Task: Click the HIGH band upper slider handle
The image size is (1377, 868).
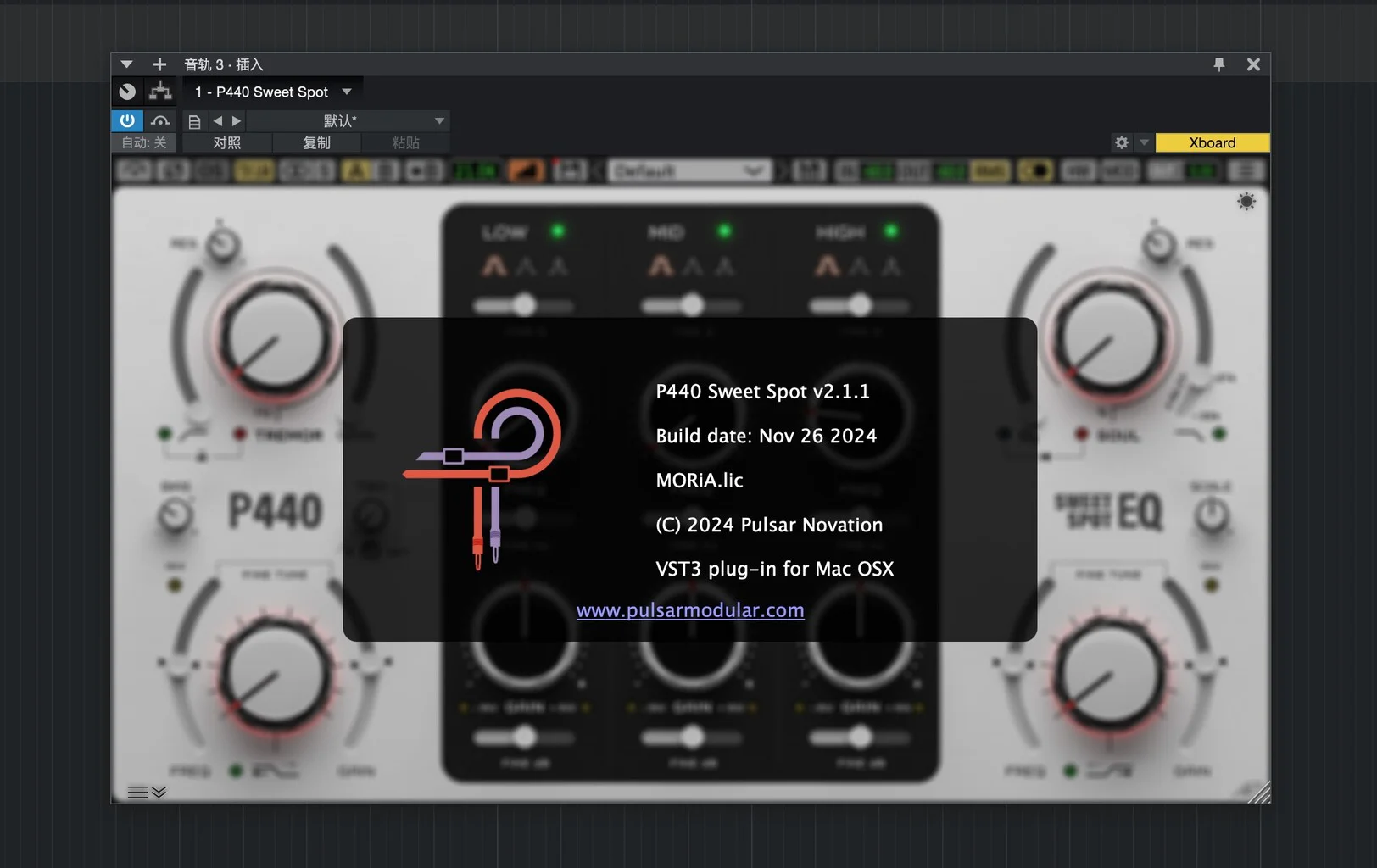Action: pyautogui.click(x=861, y=304)
